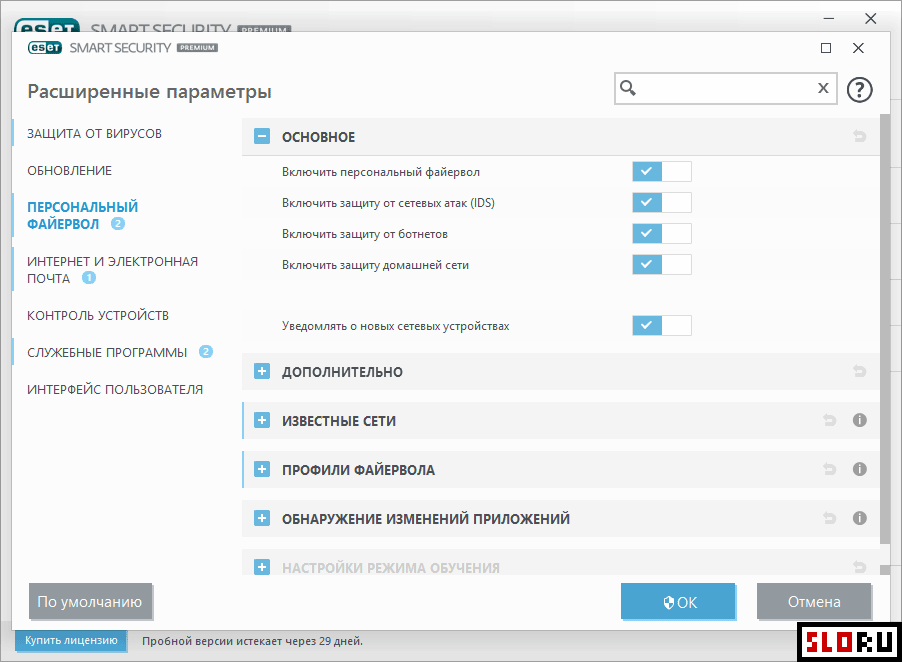The image size is (902, 662).
Task: Revert the ОСНОВНОЕ section settings arrow
Action: tap(859, 136)
